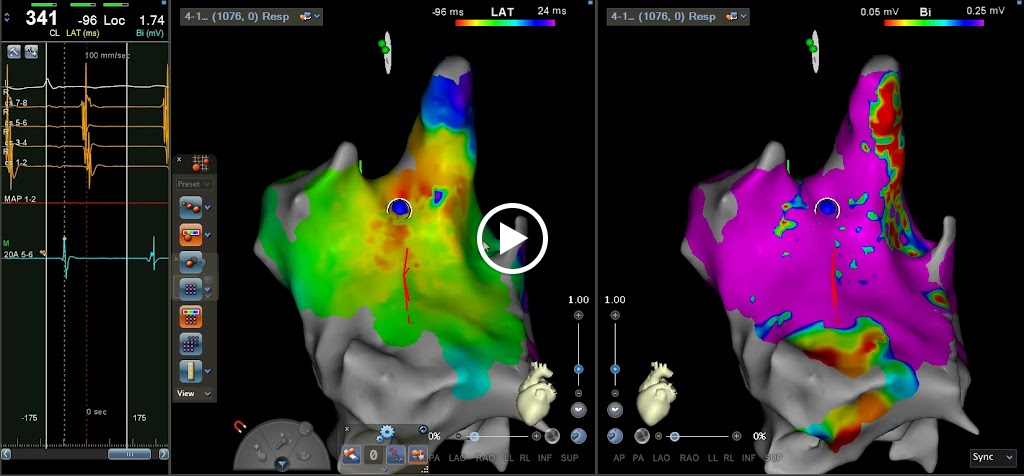
Task: Select the LL view on the right map
Action: pyautogui.click(x=712, y=458)
